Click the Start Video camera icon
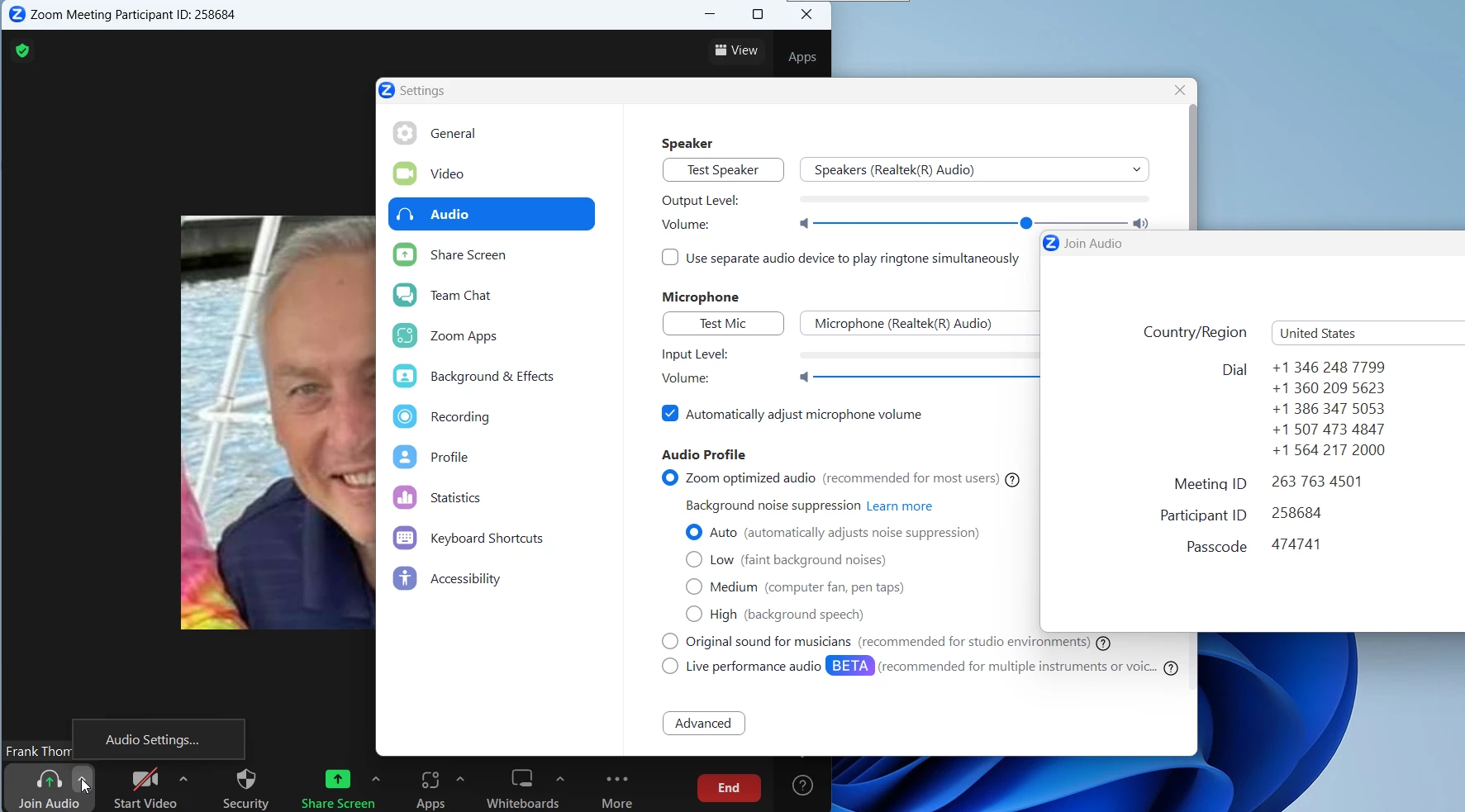This screenshot has height=812, width=1465. coord(145,779)
